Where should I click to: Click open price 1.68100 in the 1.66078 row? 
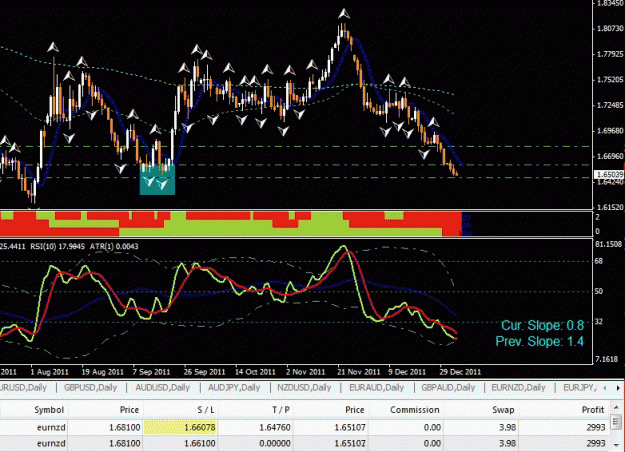coord(125,427)
